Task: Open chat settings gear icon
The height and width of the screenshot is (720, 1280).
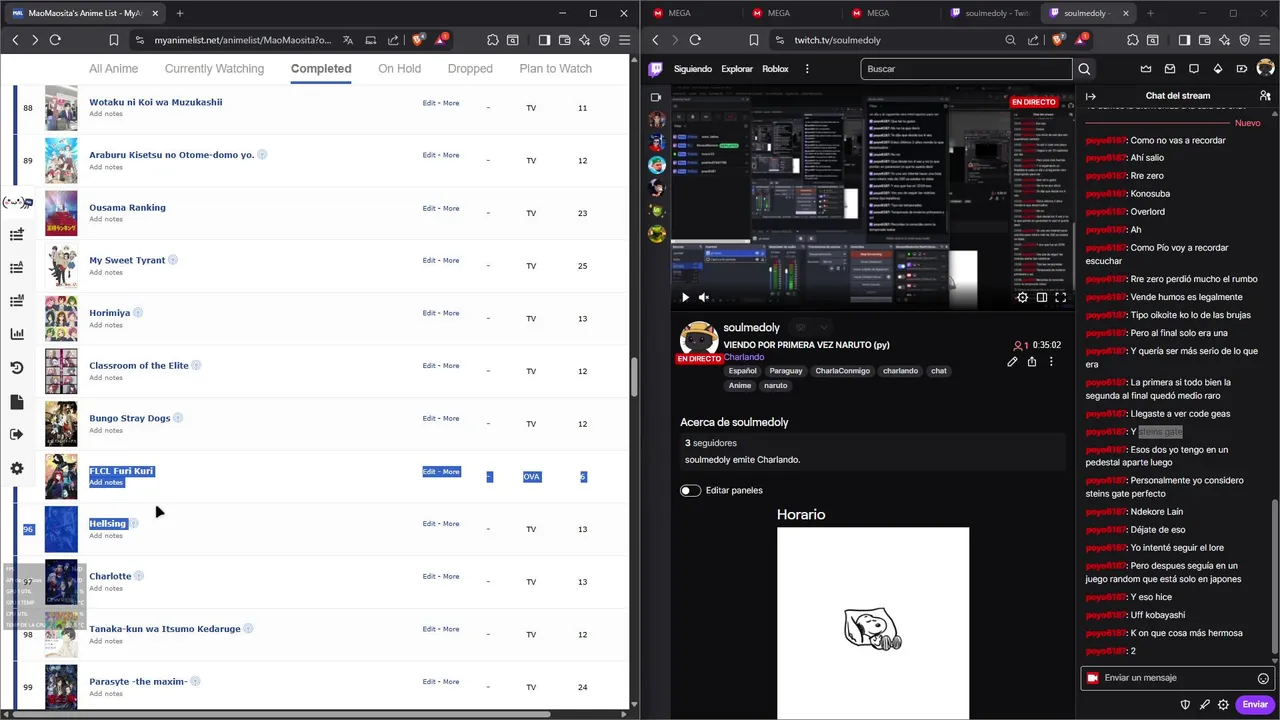Action: coord(1223,704)
